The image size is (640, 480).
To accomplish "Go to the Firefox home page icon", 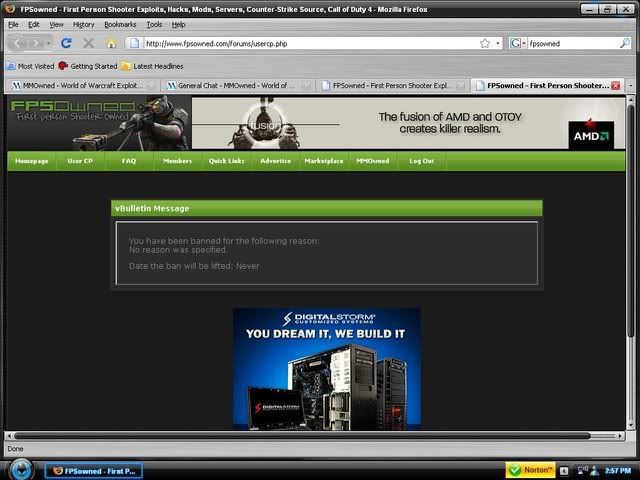I will point(111,43).
